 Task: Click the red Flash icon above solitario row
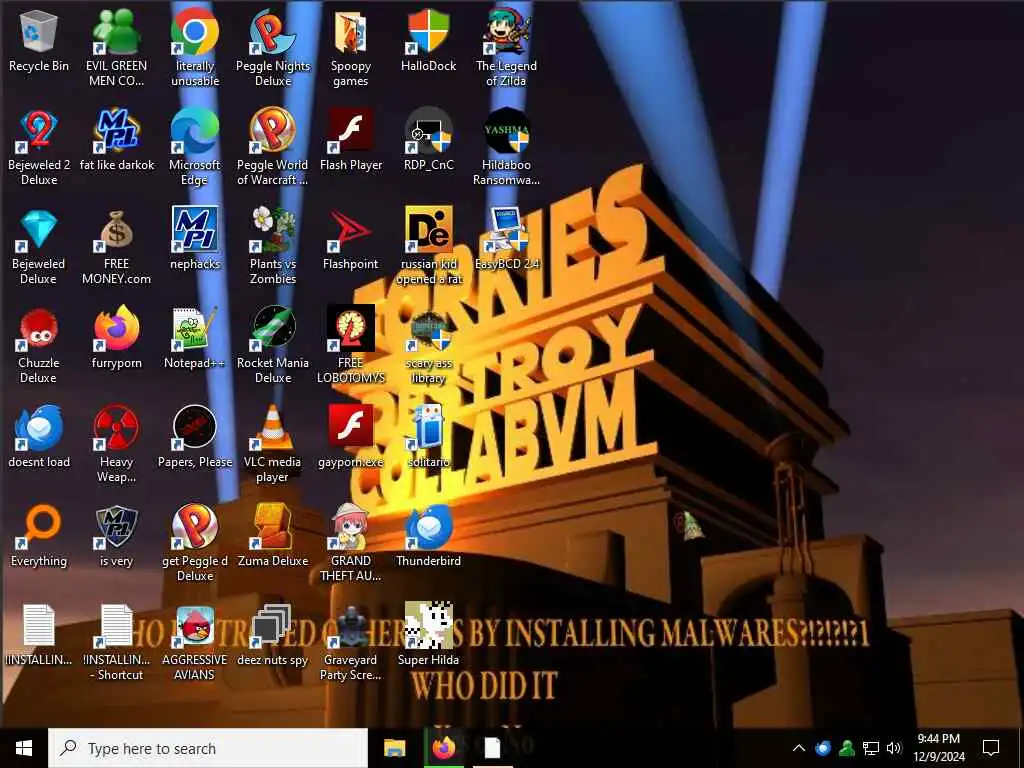click(x=351, y=436)
